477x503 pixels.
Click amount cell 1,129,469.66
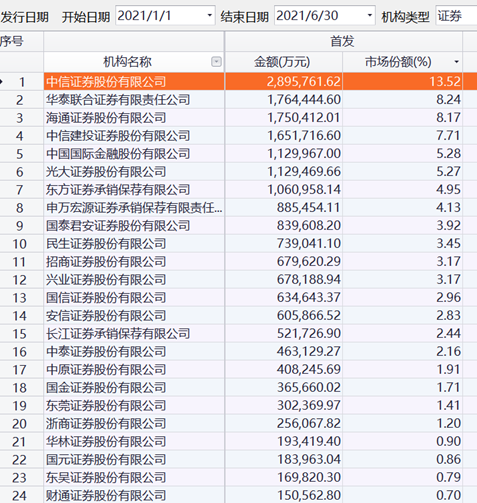click(x=284, y=172)
